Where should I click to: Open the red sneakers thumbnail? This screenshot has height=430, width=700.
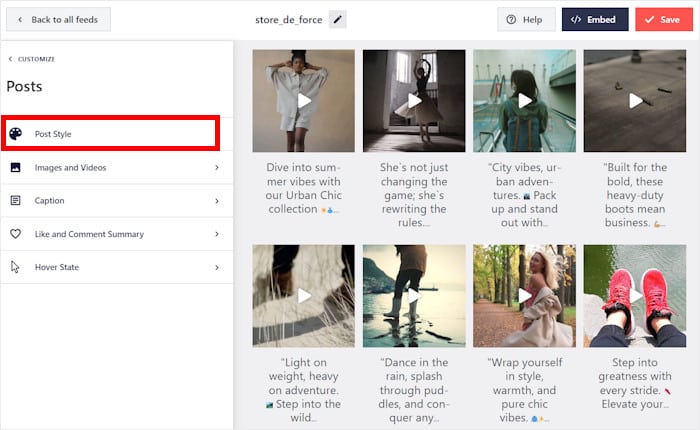tap(635, 296)
